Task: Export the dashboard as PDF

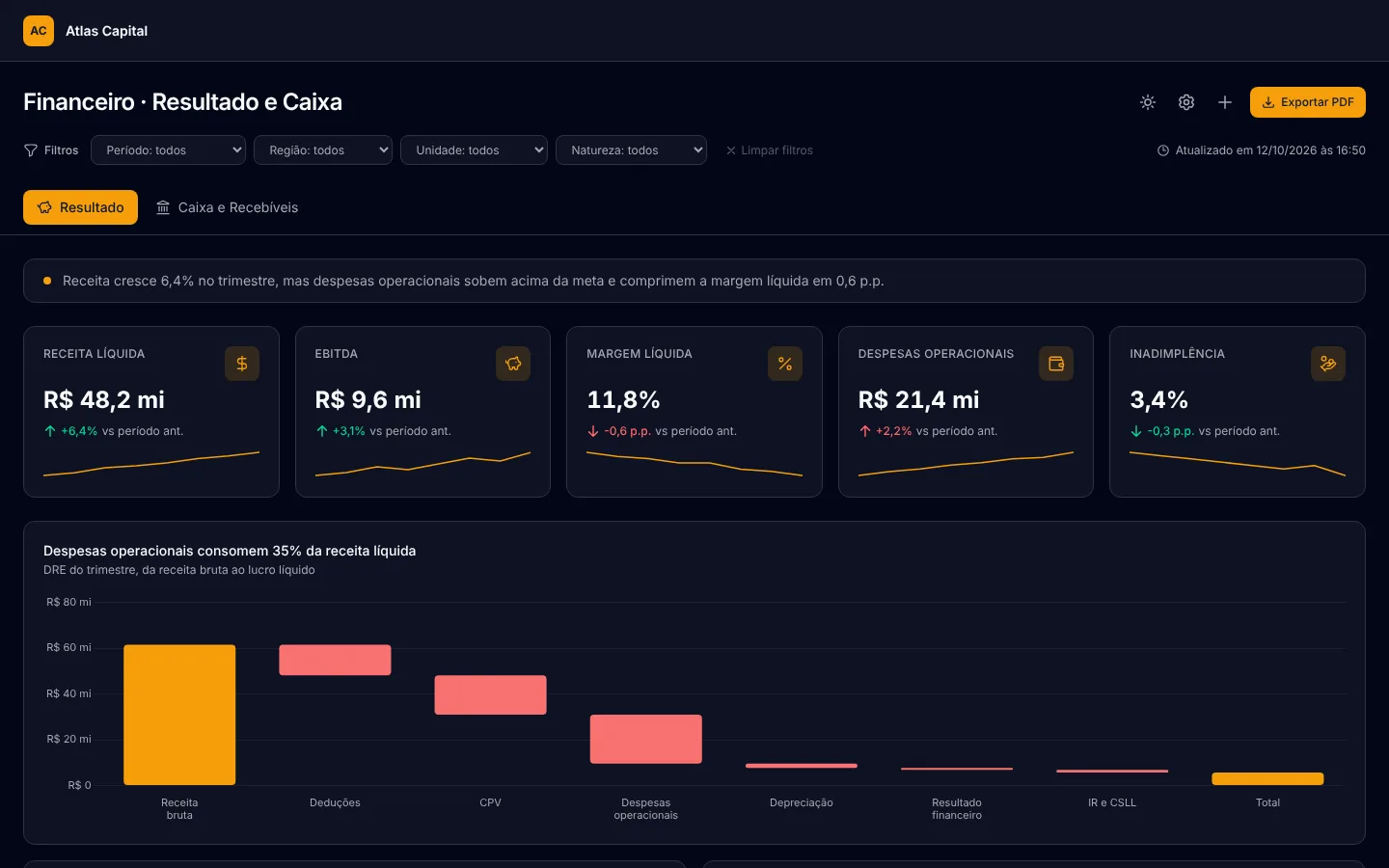Action: pyautogui.click(x=1308, y=102)
